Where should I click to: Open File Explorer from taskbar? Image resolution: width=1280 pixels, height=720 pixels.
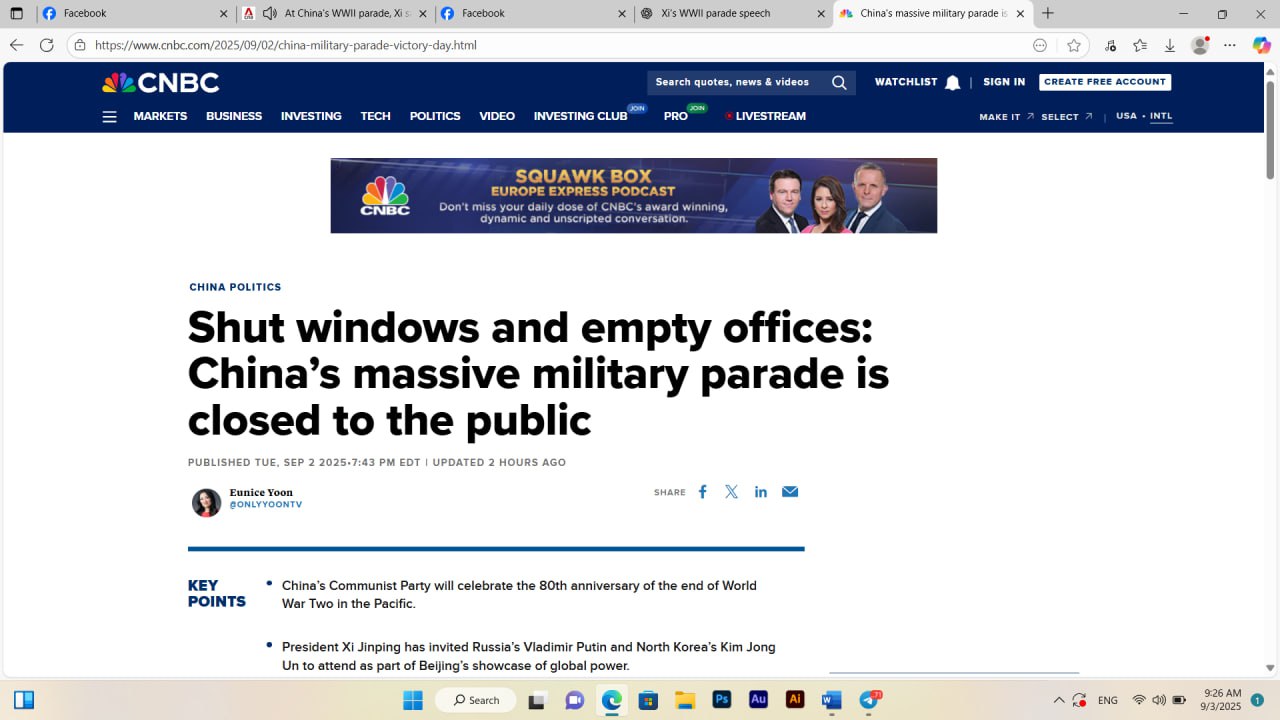click(x=684, y=700)
